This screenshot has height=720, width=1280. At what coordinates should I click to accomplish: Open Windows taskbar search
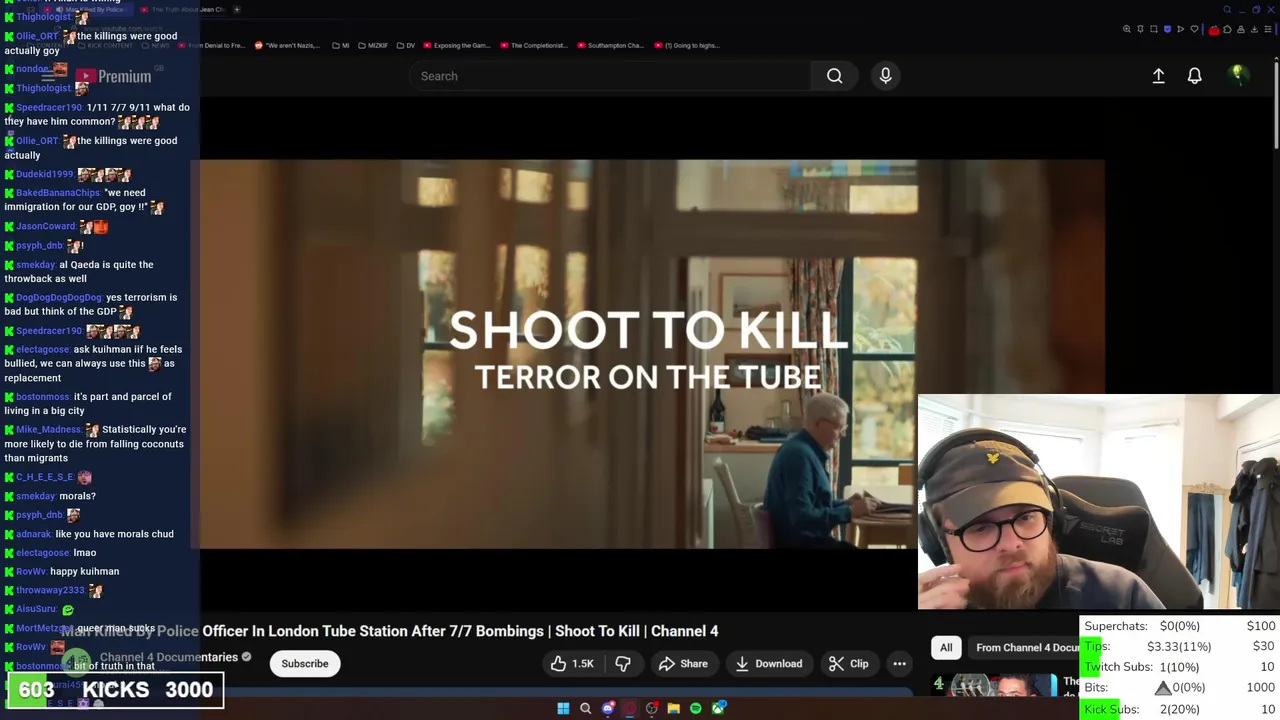point(585,709)
